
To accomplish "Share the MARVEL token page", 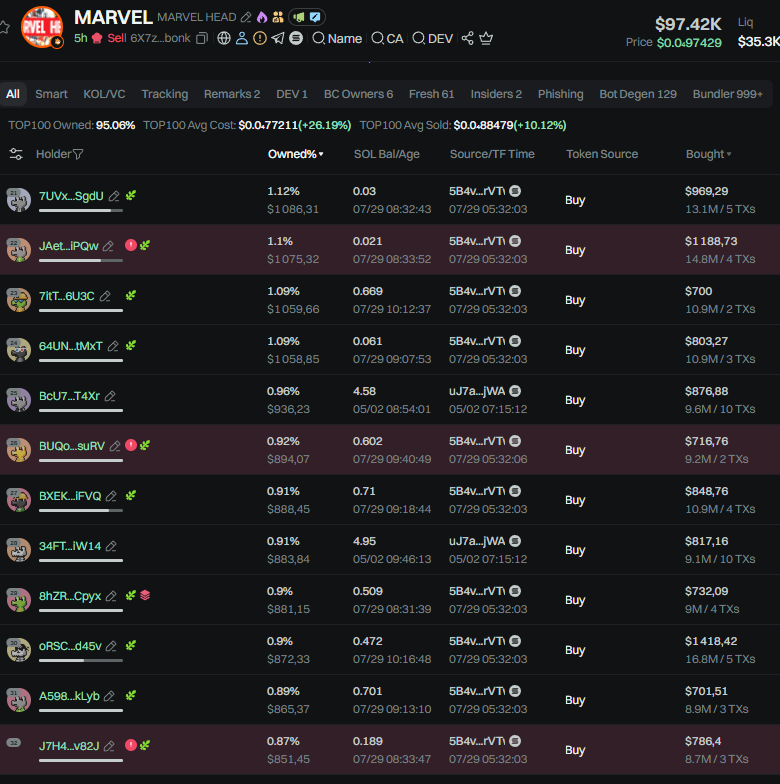I will (x=468, y=38).
